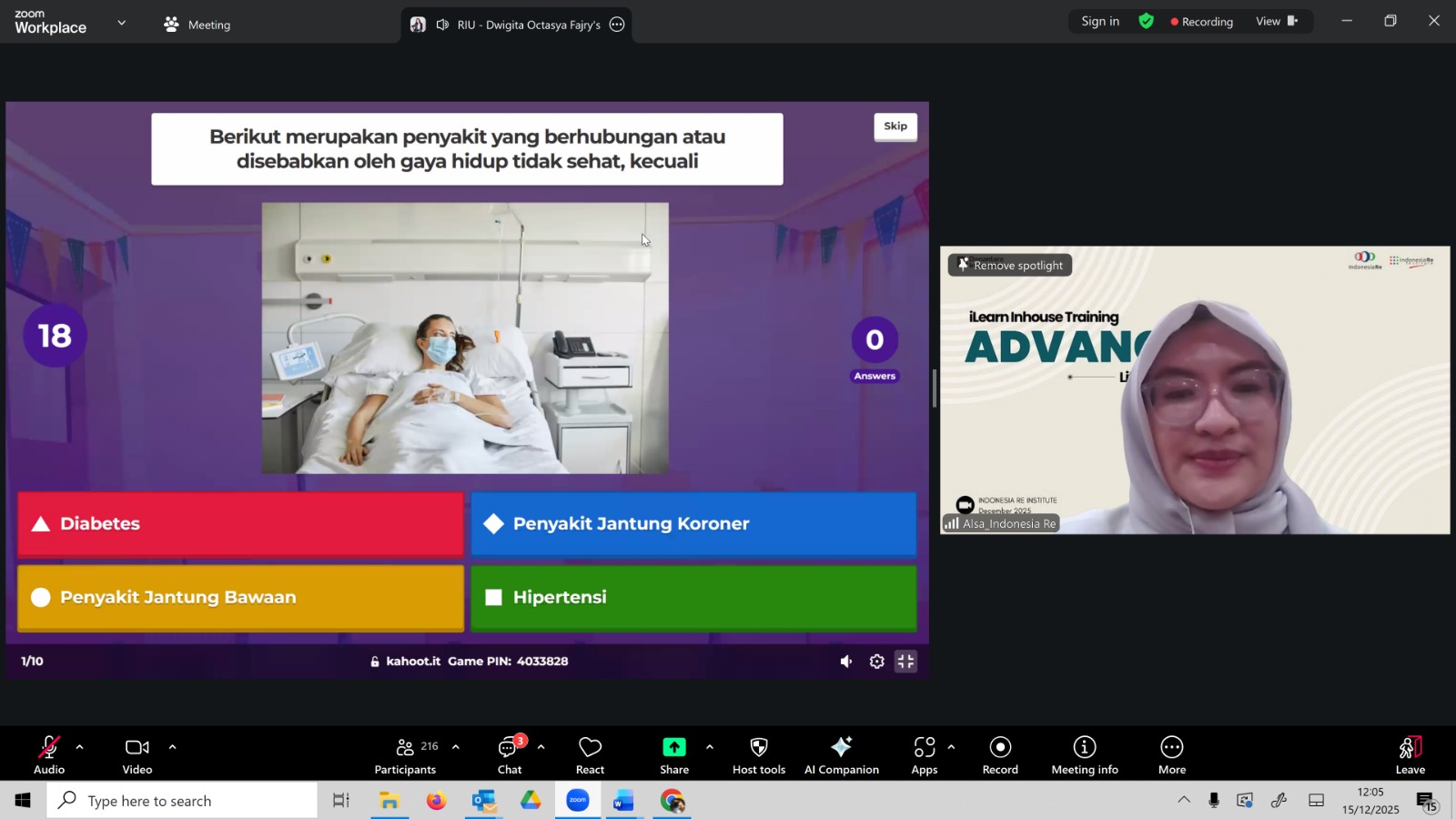Open Meeting info

click(x=1084, y=754)
